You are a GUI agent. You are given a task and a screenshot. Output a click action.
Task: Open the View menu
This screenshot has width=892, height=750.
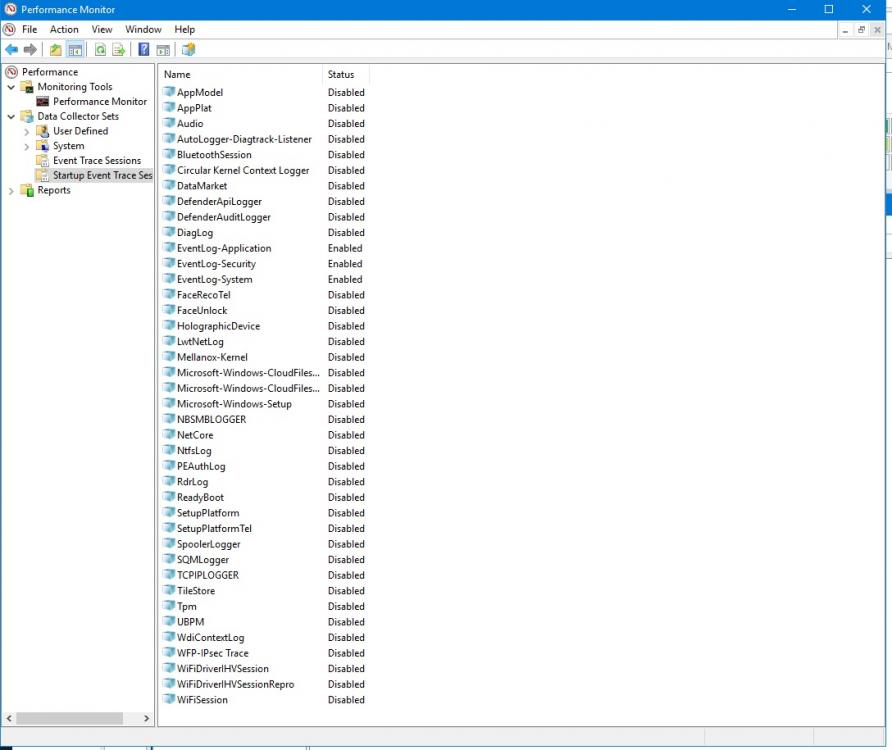click(x=102, y=30)
